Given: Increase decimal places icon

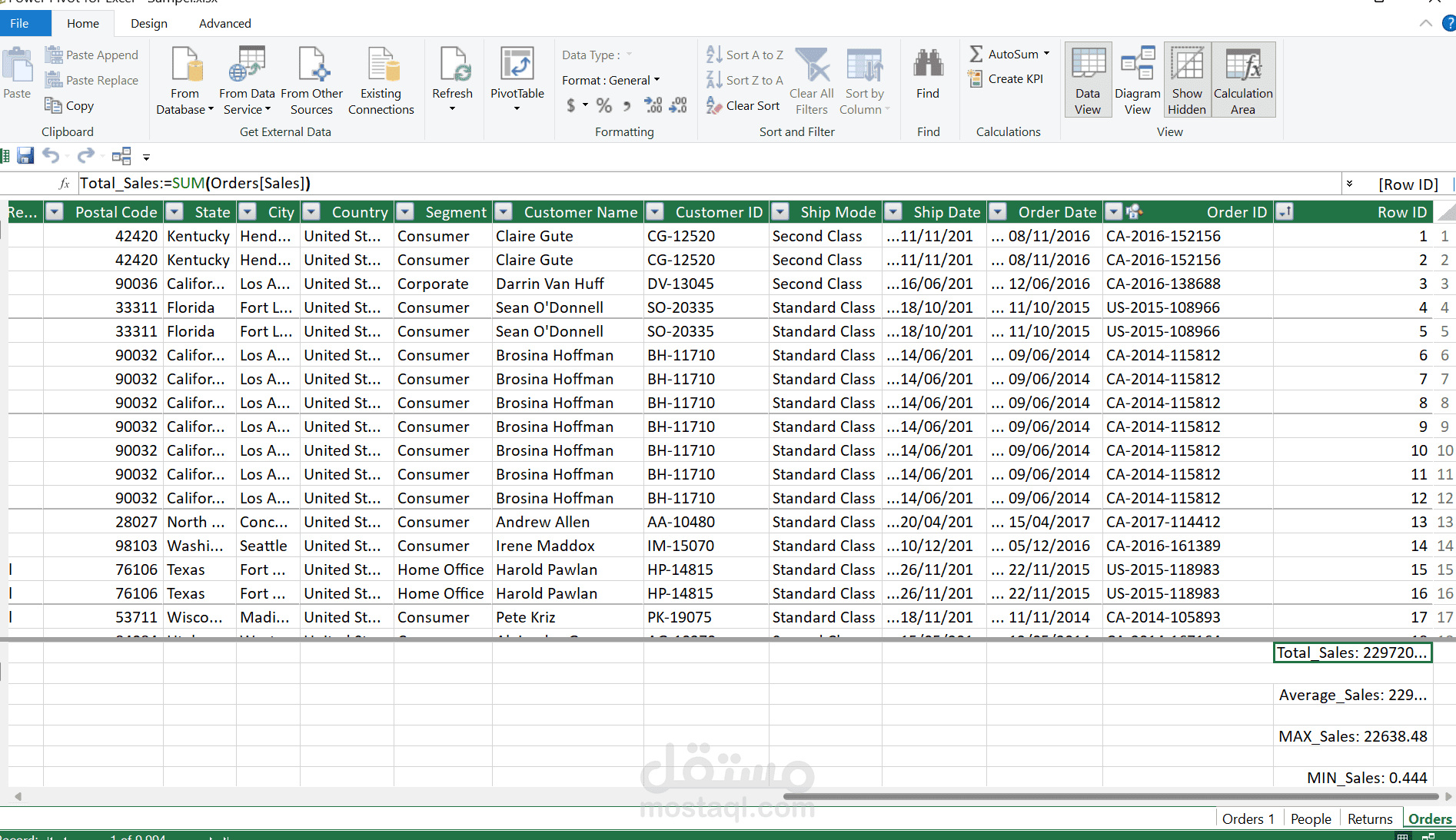Looking at the screenshot, I should click(653, 105).
